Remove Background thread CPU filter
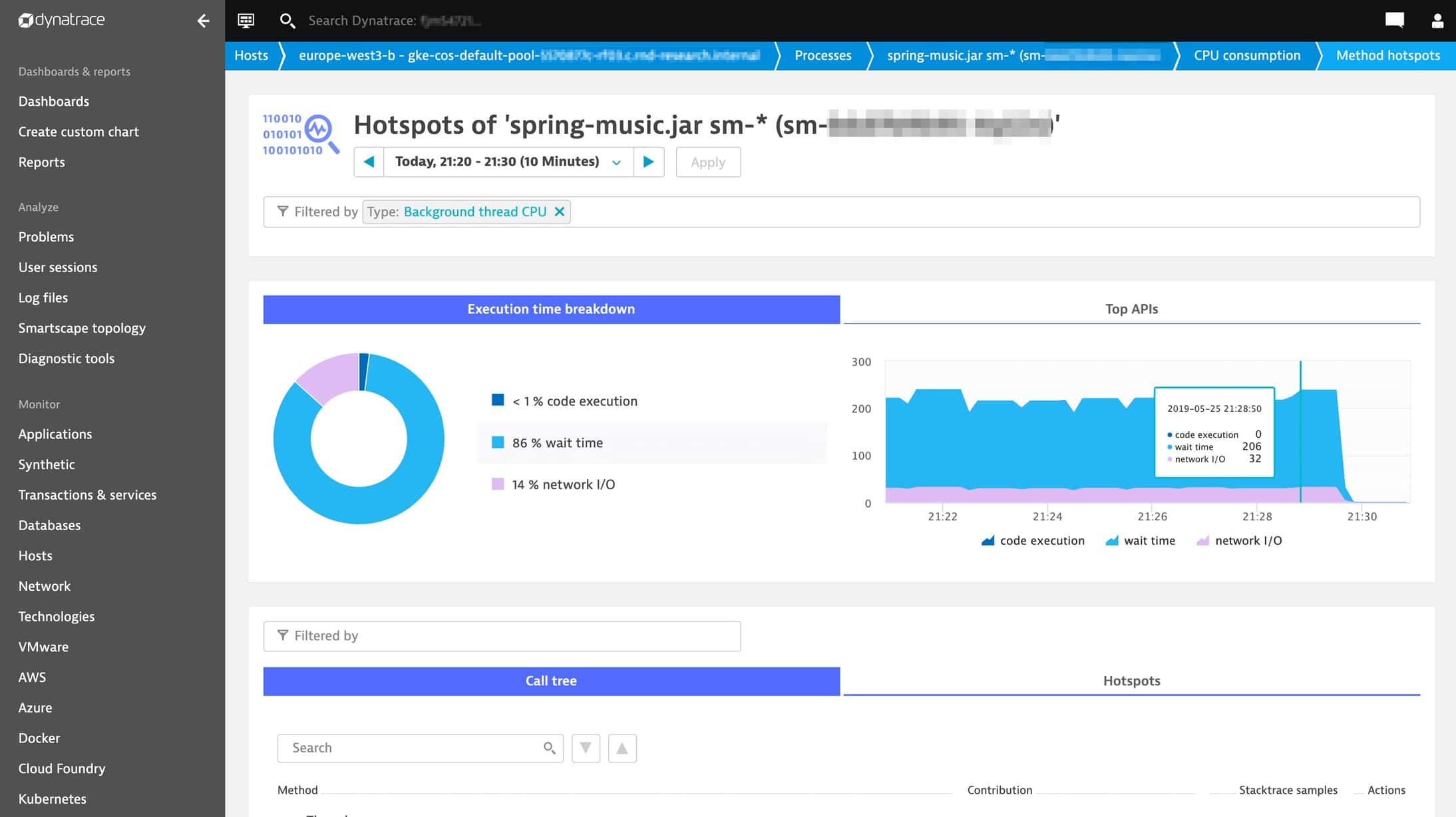1456x817 pixels. tap(560, 212)
